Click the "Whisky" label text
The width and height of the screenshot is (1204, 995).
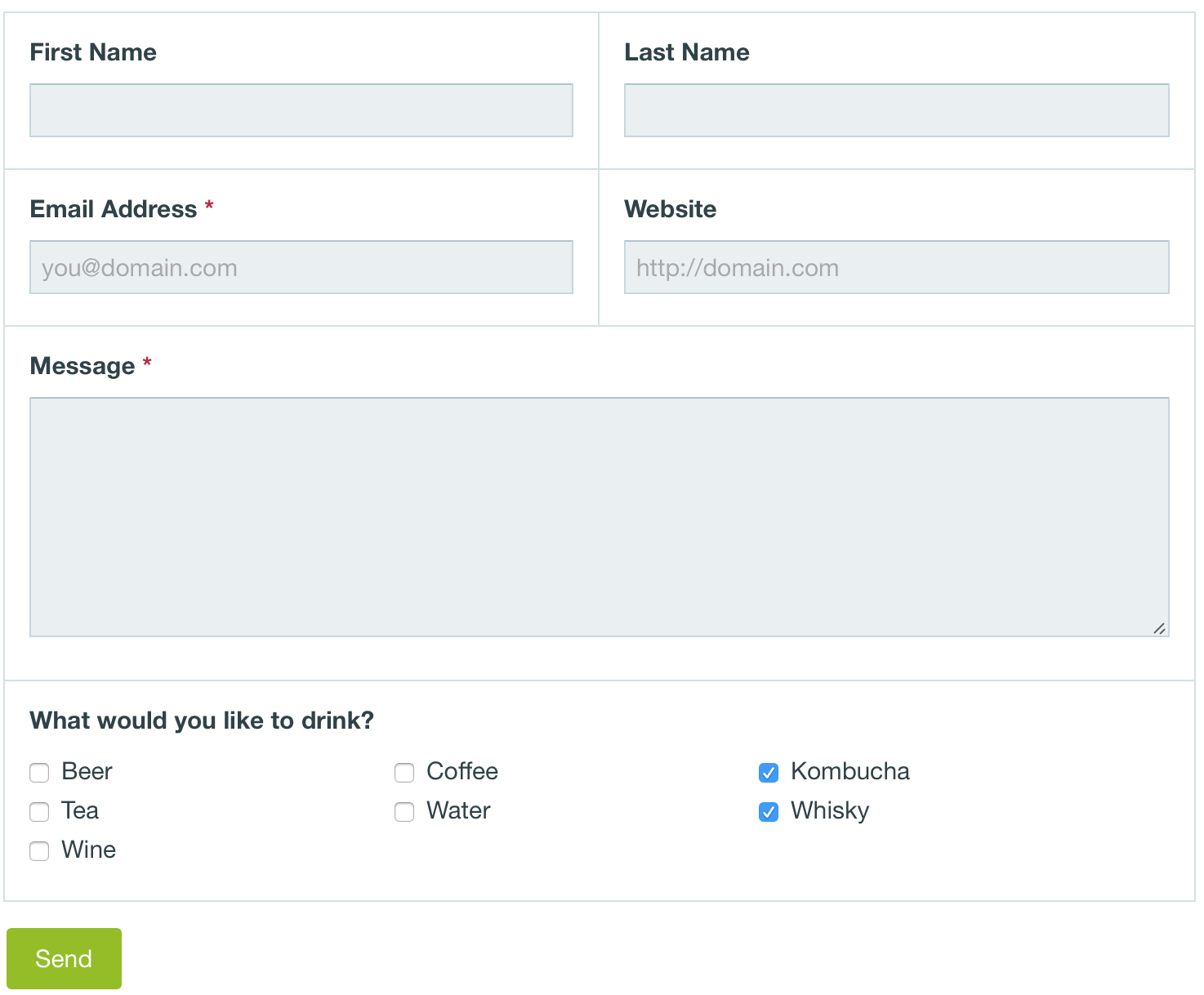(x=830, y=810)
